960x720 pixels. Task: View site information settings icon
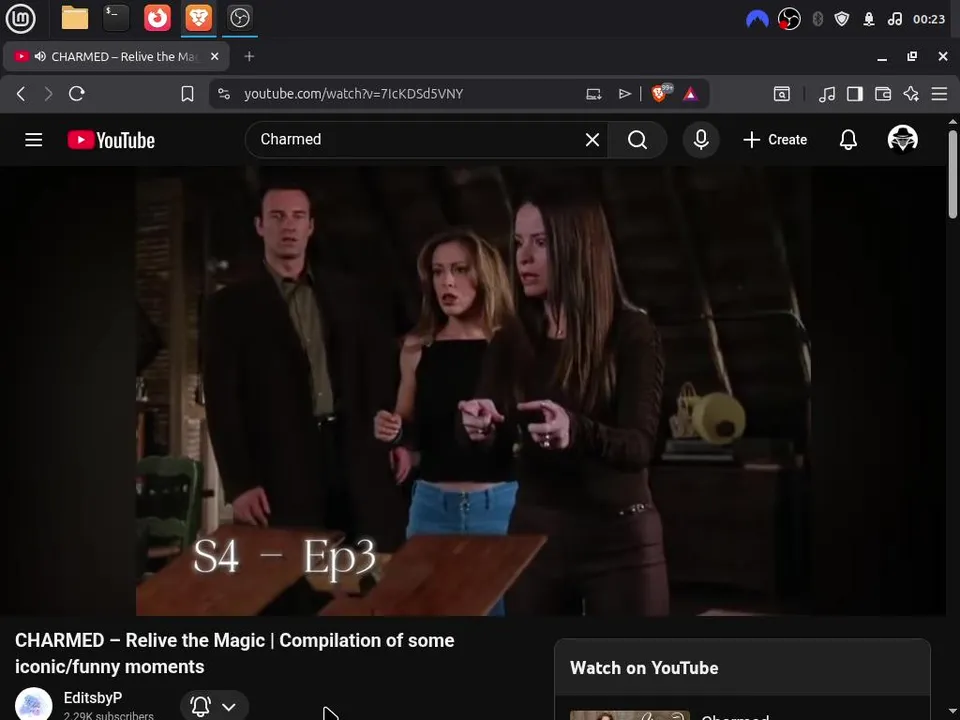point(224,94)
